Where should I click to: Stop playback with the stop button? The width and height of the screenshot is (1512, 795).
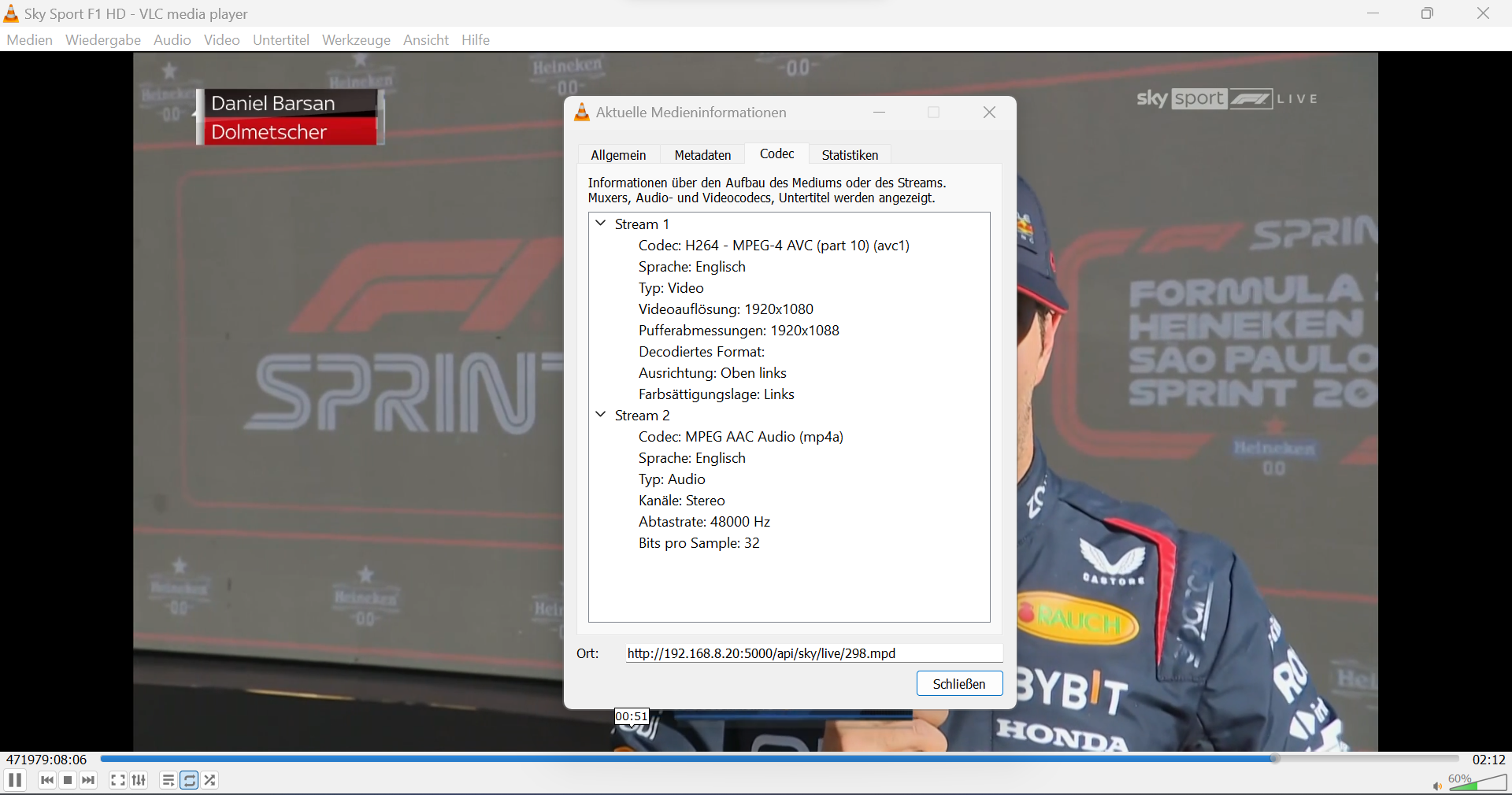[68, 780]
